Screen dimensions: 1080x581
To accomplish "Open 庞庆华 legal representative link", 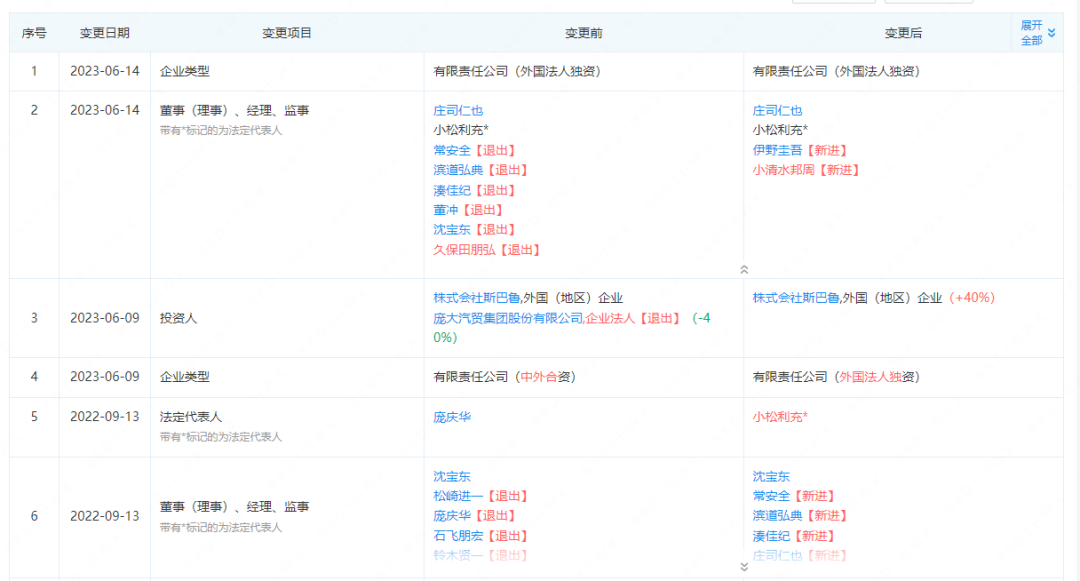I will click(451, 417).
